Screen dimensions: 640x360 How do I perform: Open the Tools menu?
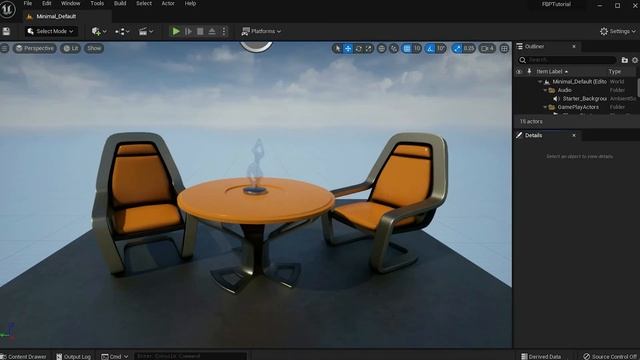(97, 4)
